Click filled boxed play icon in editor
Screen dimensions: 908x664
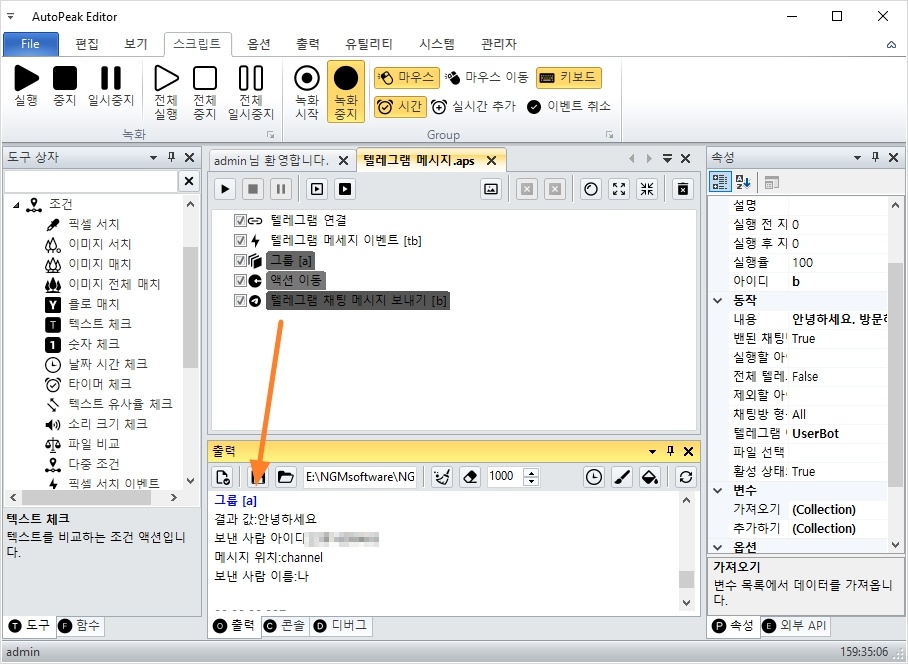[x=345, y=189]
